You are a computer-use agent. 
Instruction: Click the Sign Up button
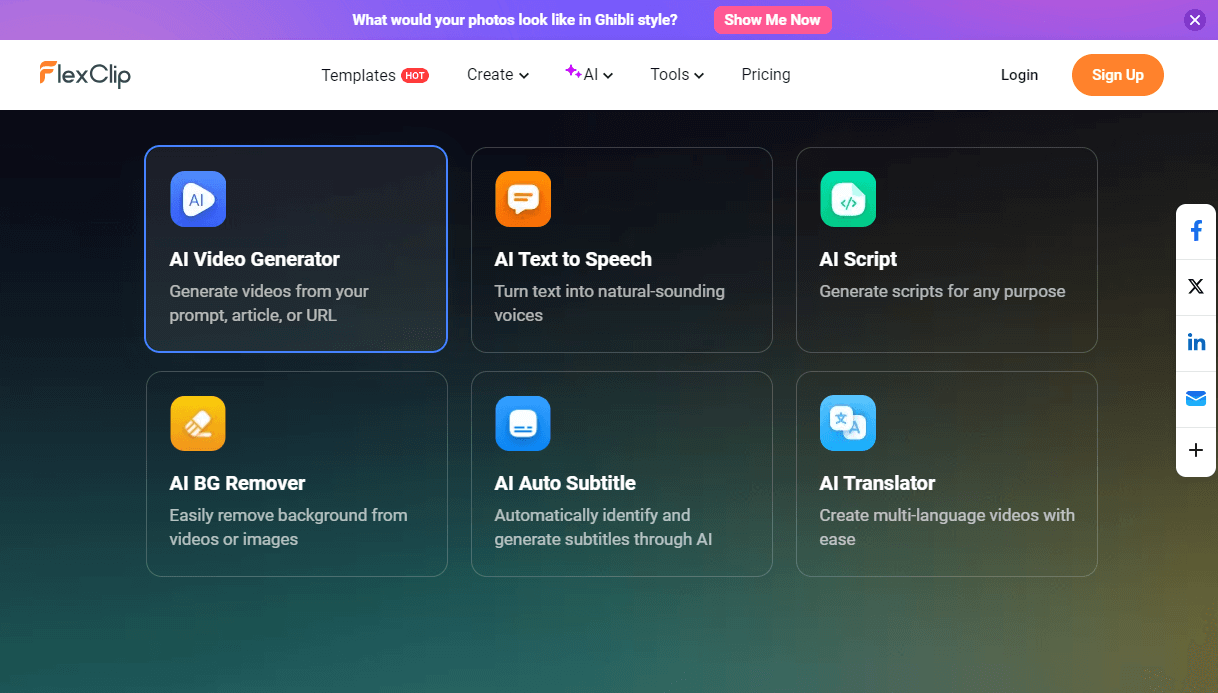(1117, 74)
